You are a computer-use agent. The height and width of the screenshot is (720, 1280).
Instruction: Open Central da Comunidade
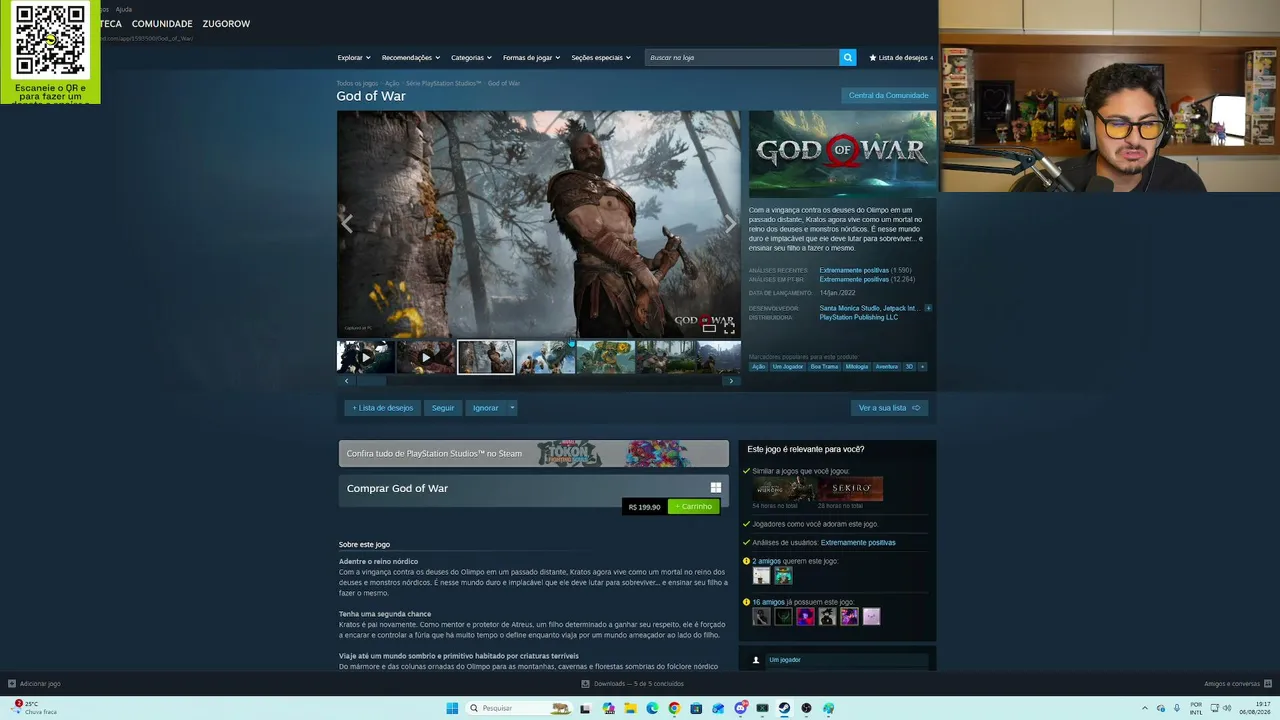(x=888, y=96)
